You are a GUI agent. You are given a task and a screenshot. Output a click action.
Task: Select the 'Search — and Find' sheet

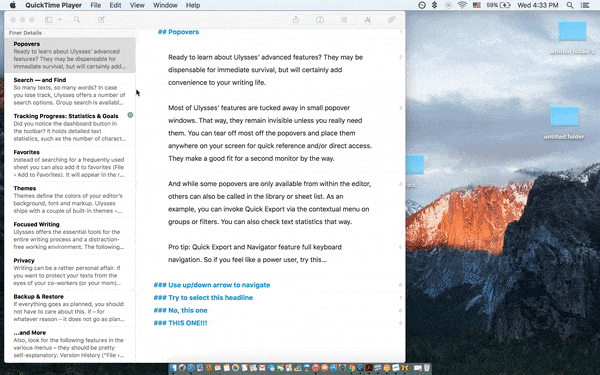(x=70, y=91)
